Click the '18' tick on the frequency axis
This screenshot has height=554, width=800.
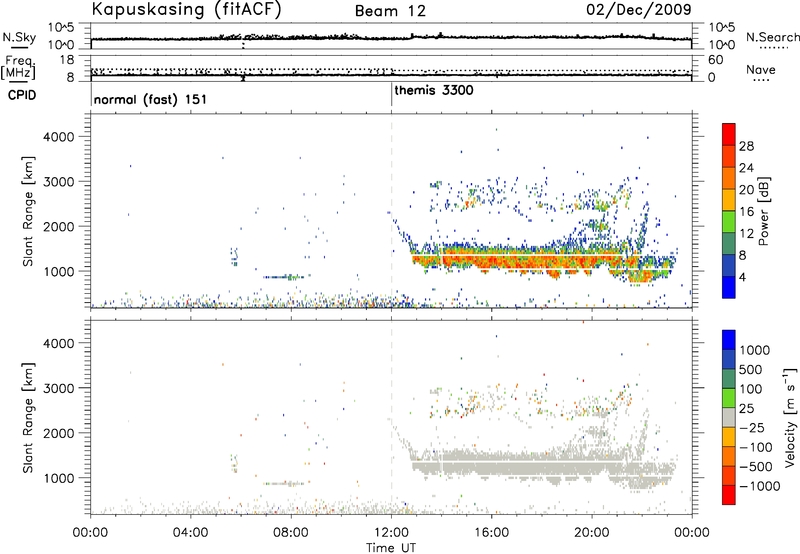coord(67,60)
